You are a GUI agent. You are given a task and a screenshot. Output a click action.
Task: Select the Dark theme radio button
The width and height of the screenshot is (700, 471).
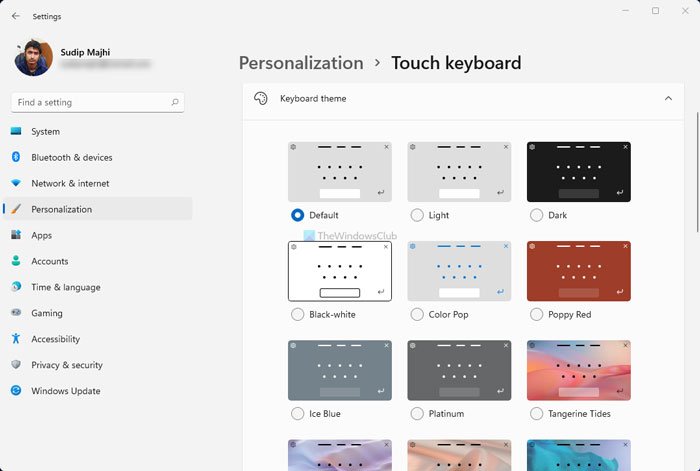pyautogui.click(x=537, y=215)
